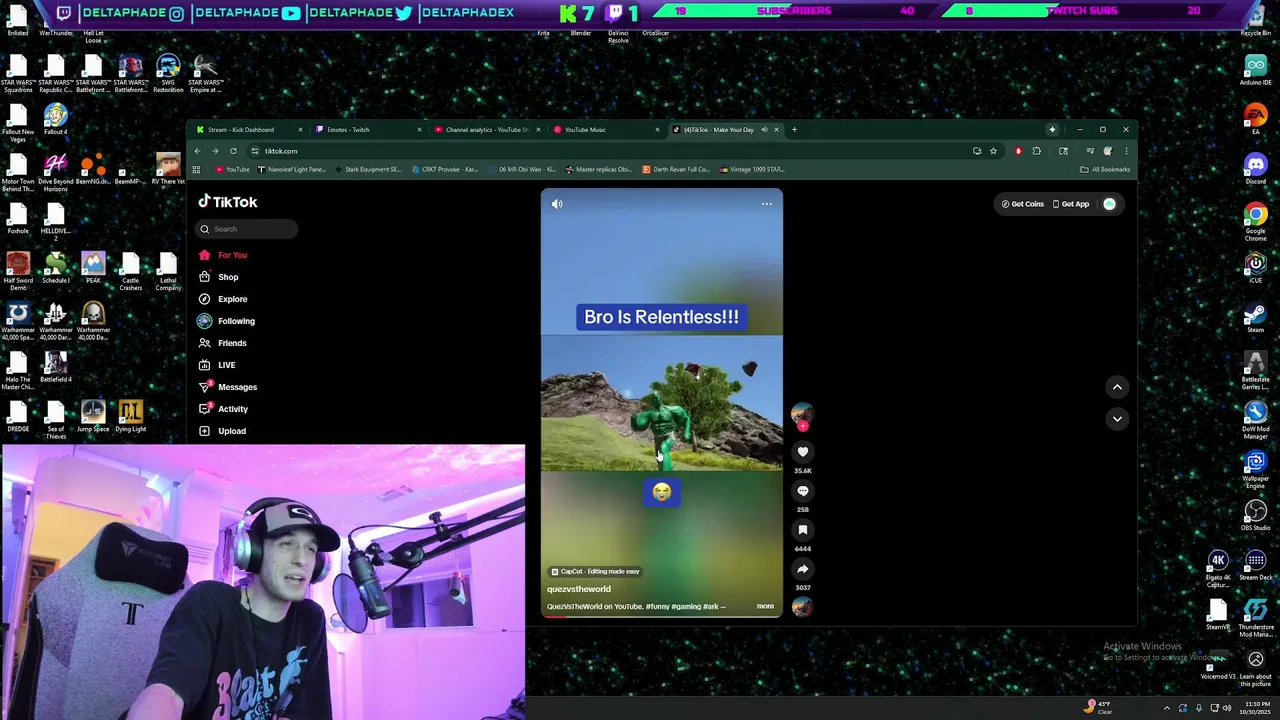Image resolution: width=1280 pixels, height=720 pixels.
Task: Expand the caption with 'more' link
Action: click(765, 606)
